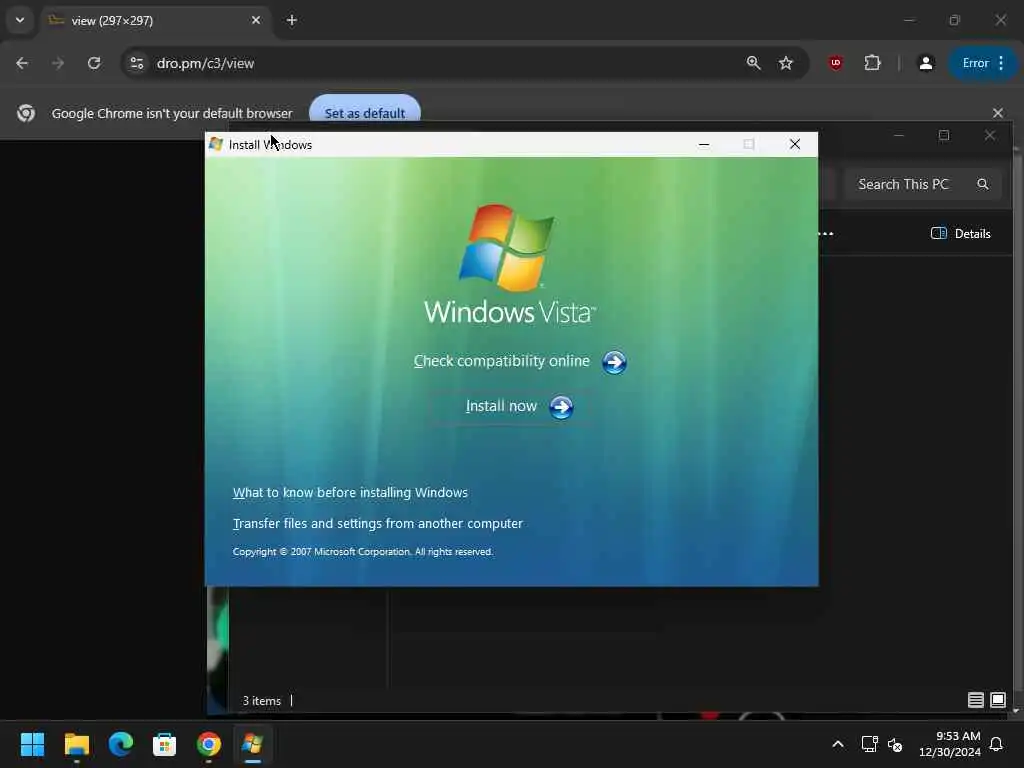Viewport: 1024px width, 768px height.
Task: Click the Install Windows title bar icon
Action: [216, 144]
